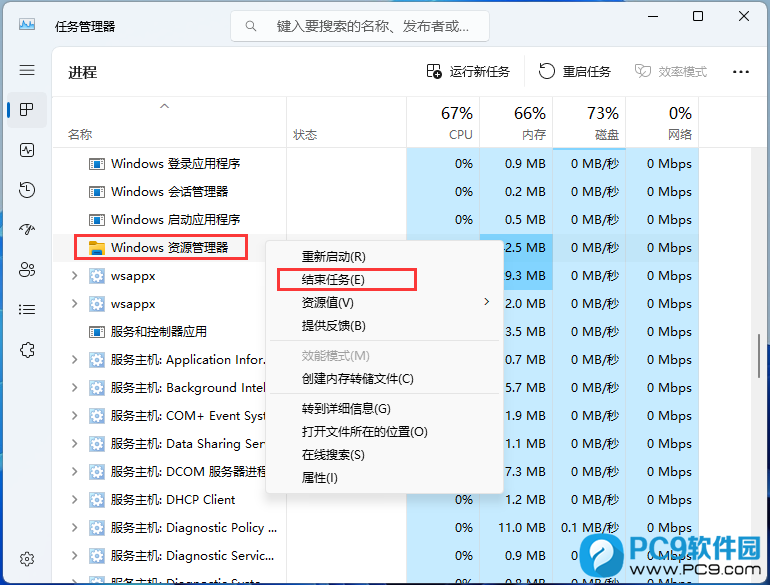
Task: Select the 服务和控制器应用 row text
Action: [x=159, y=332]
